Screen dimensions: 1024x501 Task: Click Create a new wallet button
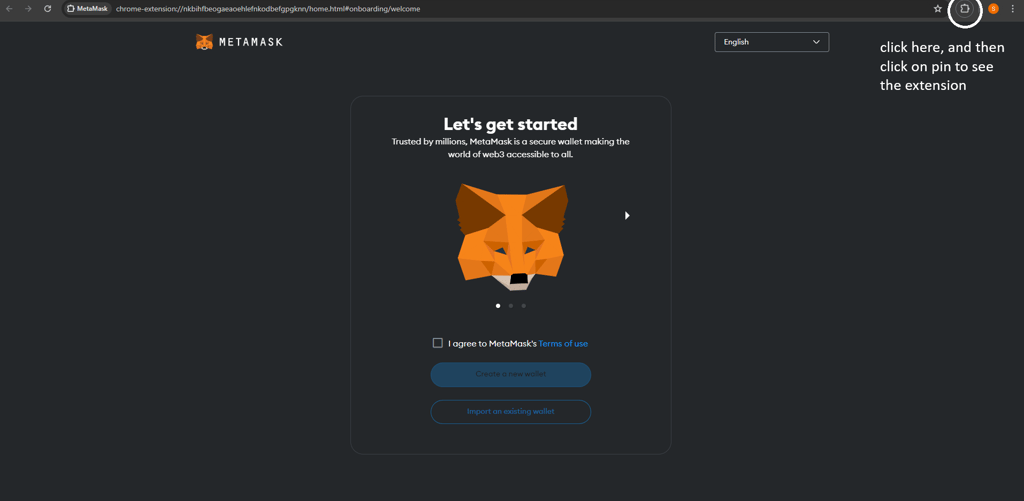(511, 374)
